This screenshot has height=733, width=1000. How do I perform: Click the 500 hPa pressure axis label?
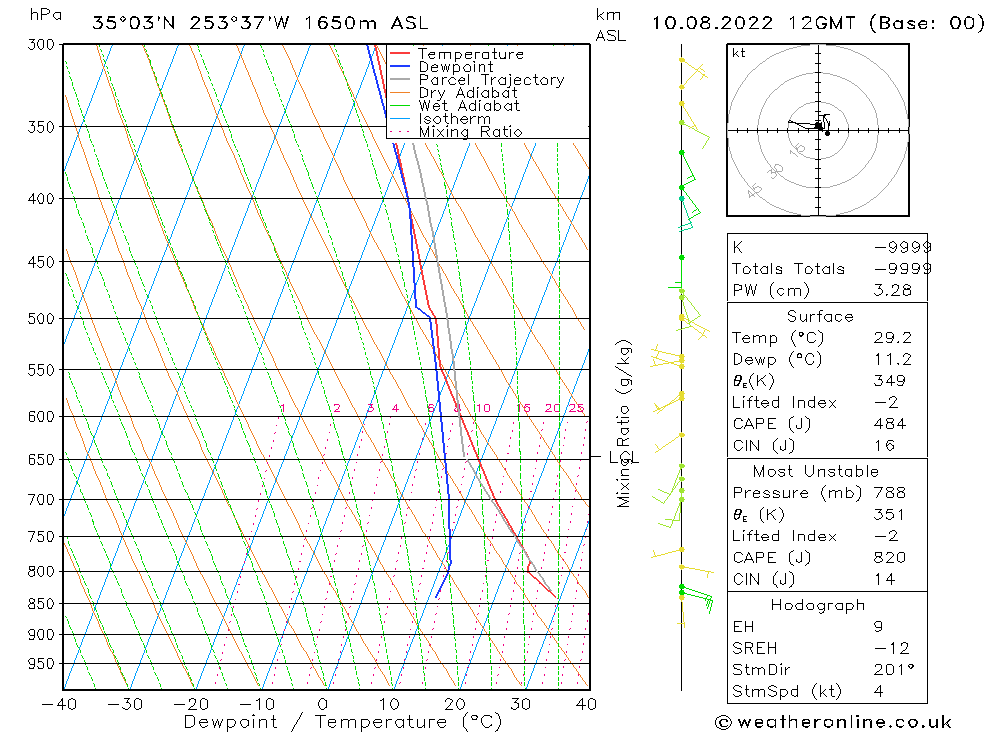(41, 318)
